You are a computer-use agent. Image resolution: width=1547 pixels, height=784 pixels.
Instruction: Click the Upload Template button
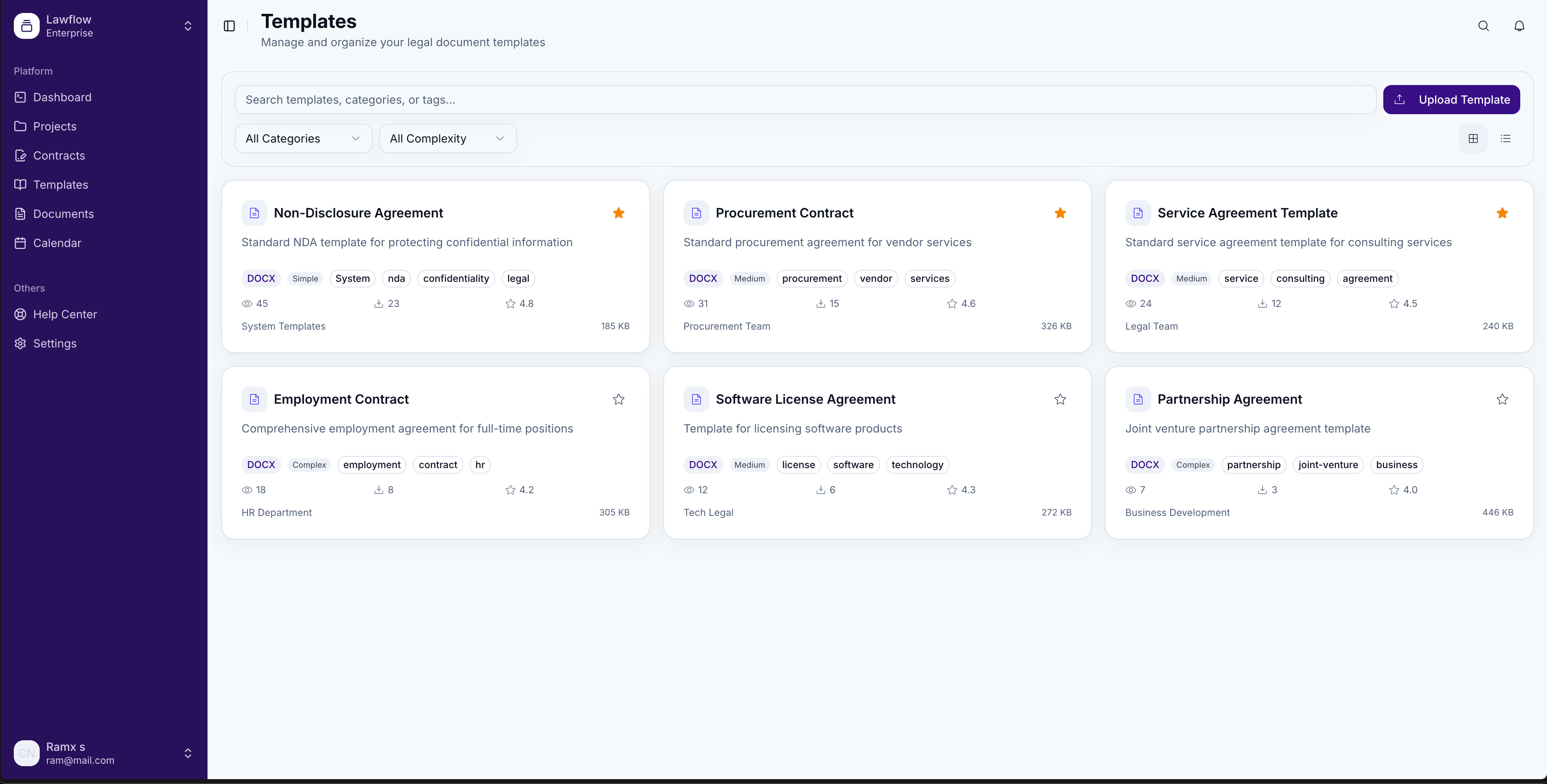tap(1451, 100)
